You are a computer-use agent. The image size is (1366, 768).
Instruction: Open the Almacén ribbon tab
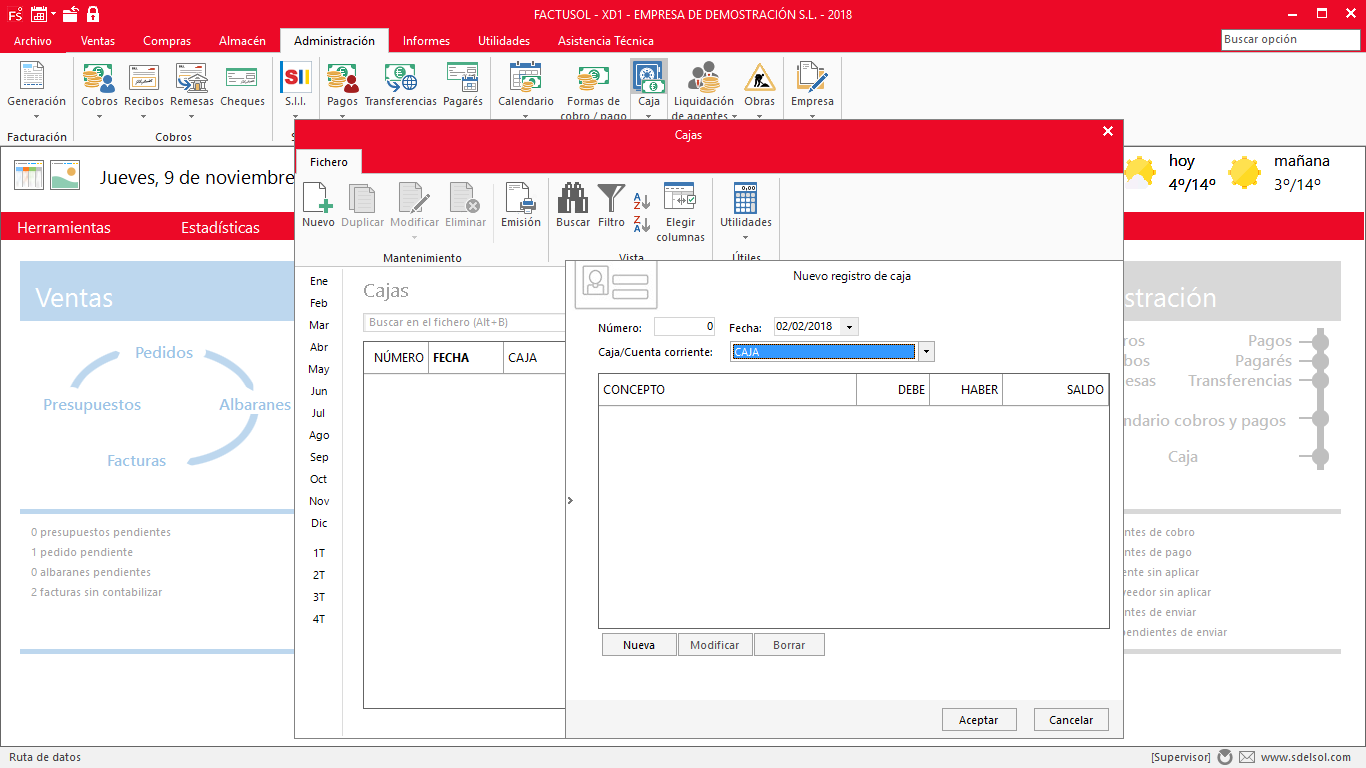click(x=242, y=41)
